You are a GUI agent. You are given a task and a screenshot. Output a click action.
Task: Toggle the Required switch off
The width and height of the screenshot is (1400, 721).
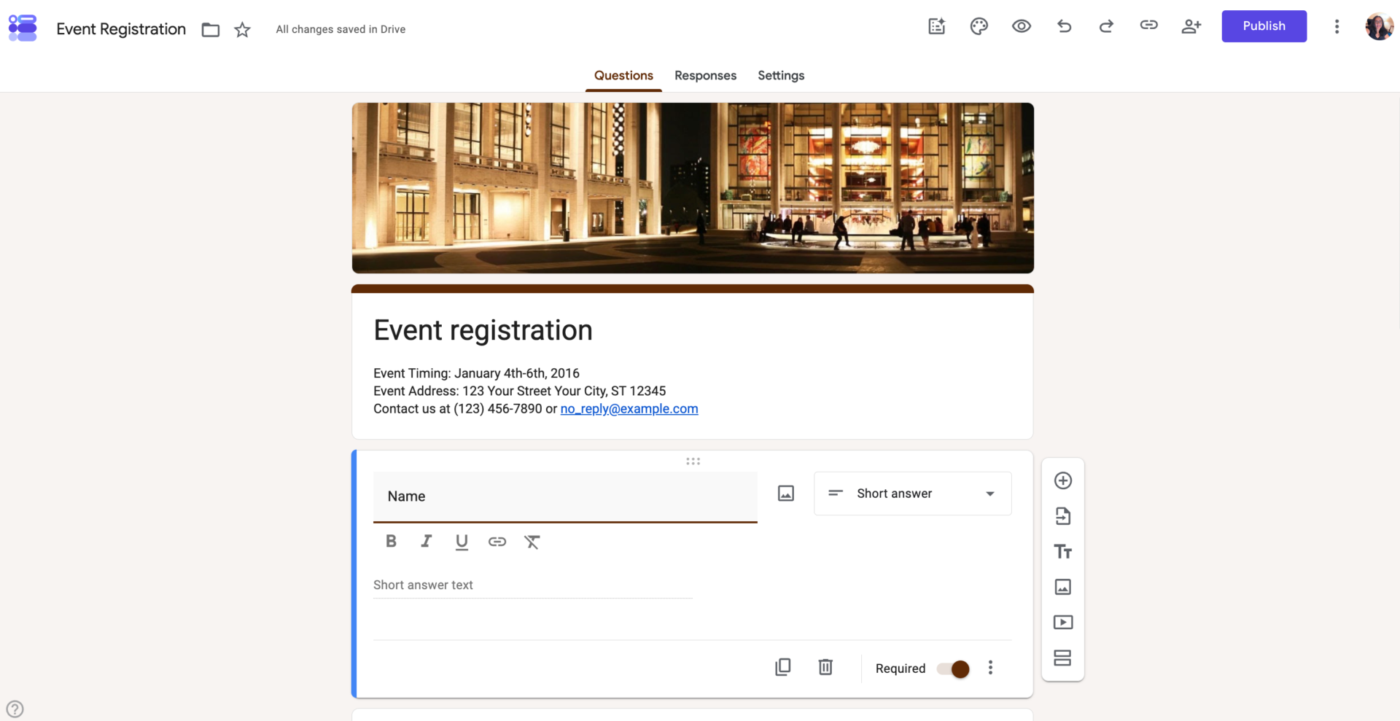coord(953,669)
